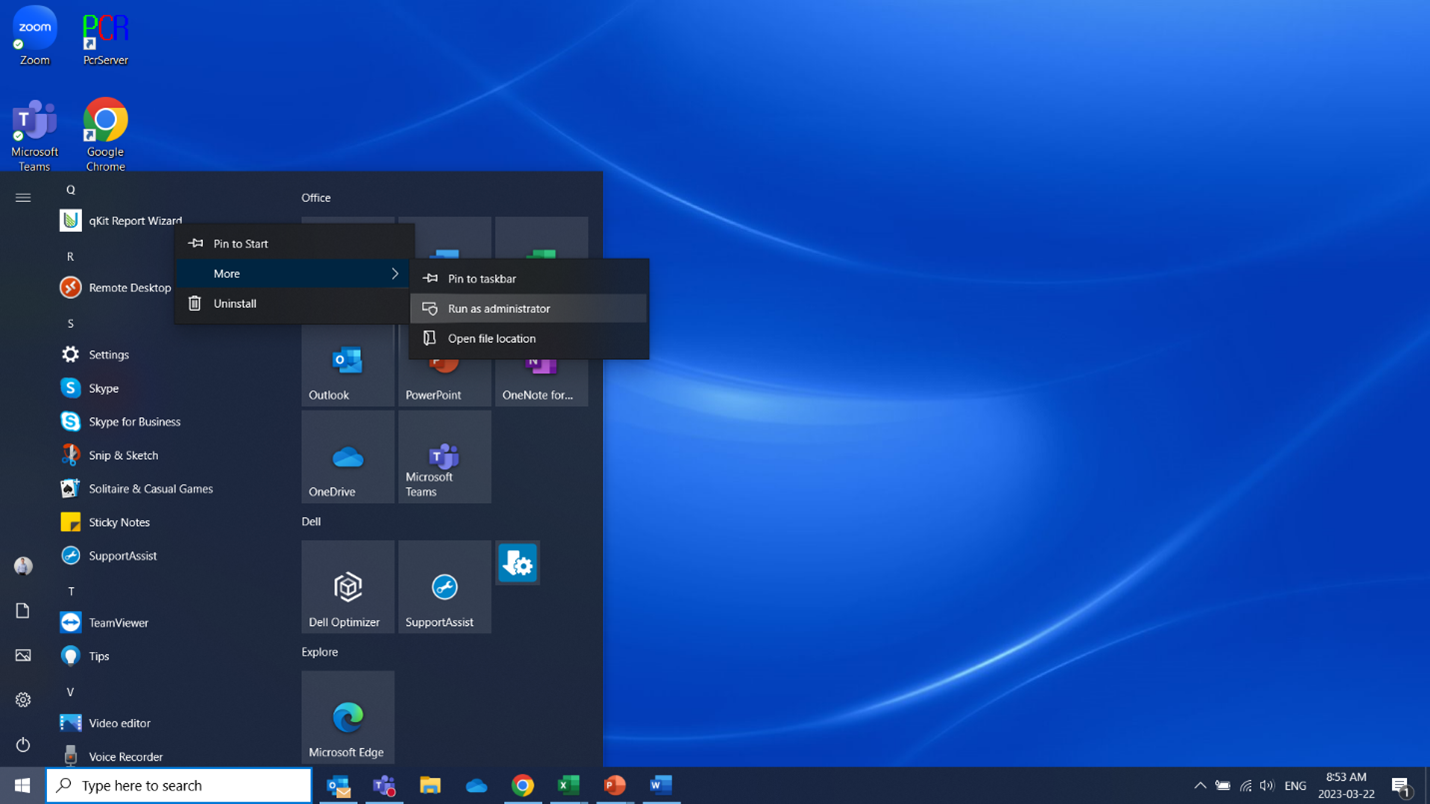Open File Explorer from taskbar
1430x804 pixels.
point(430,786)
